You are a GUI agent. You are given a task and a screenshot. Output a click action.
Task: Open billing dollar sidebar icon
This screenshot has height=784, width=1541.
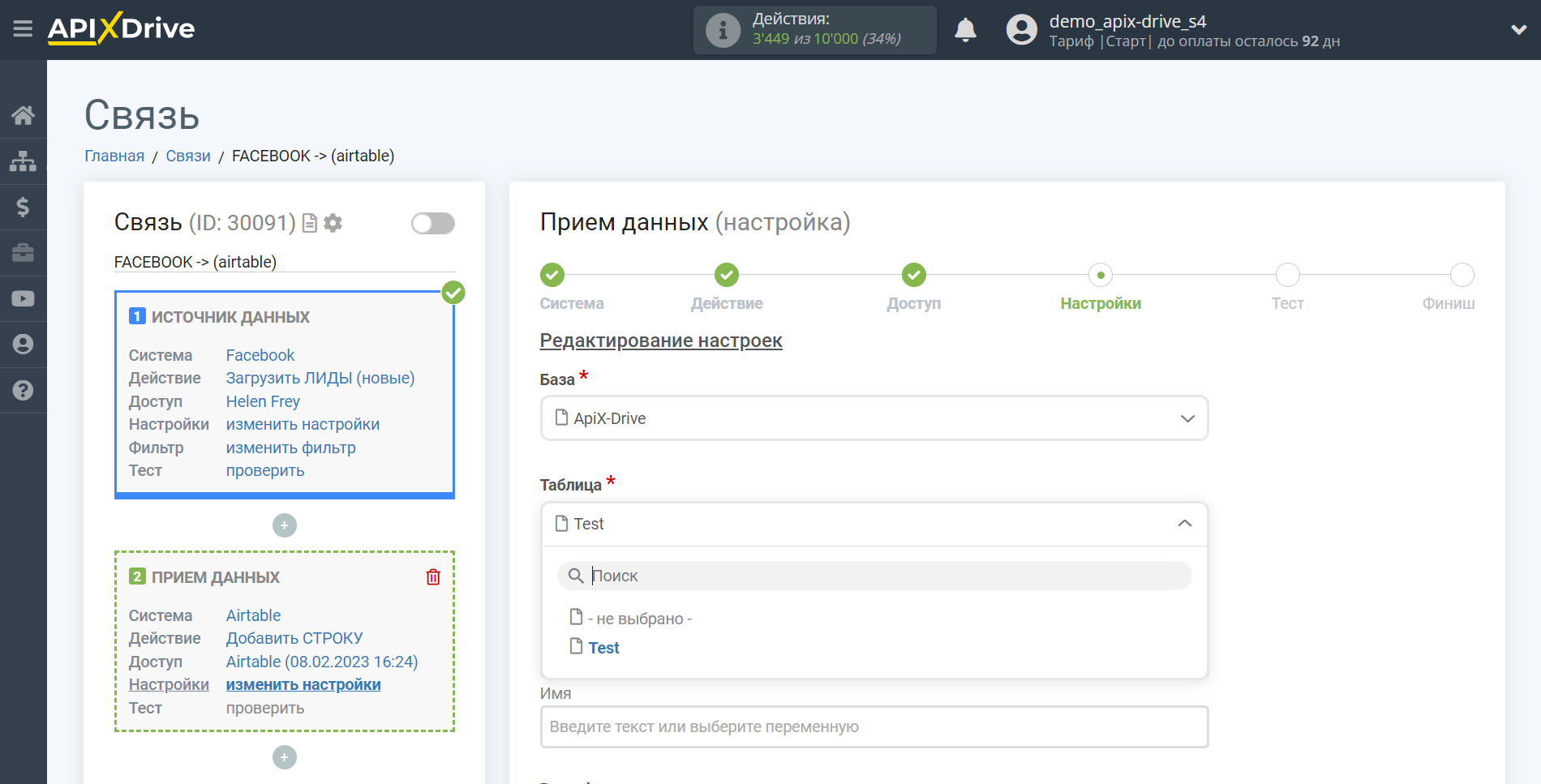[23, 207]
